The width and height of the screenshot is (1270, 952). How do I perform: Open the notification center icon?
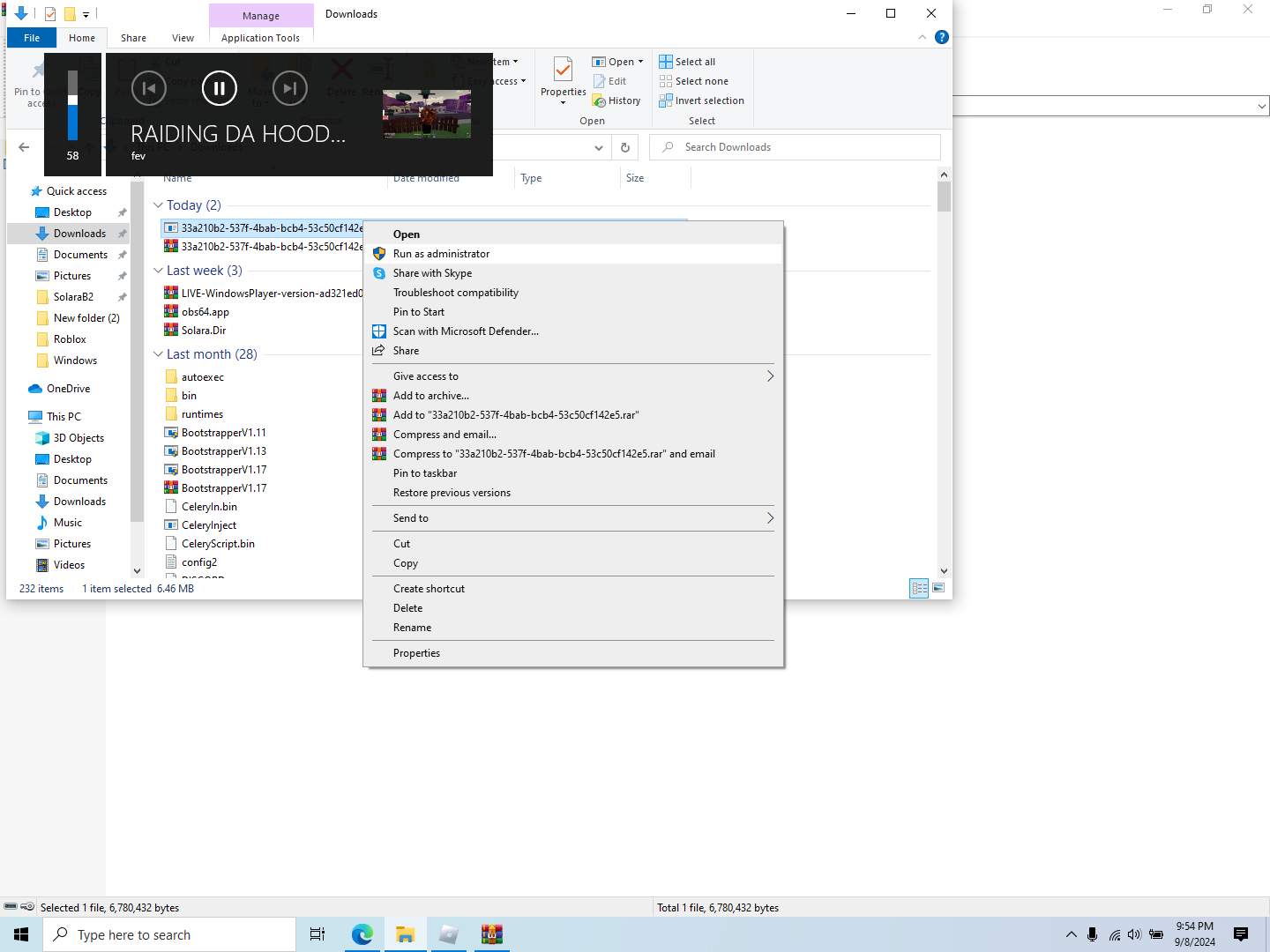(1241, 934)
